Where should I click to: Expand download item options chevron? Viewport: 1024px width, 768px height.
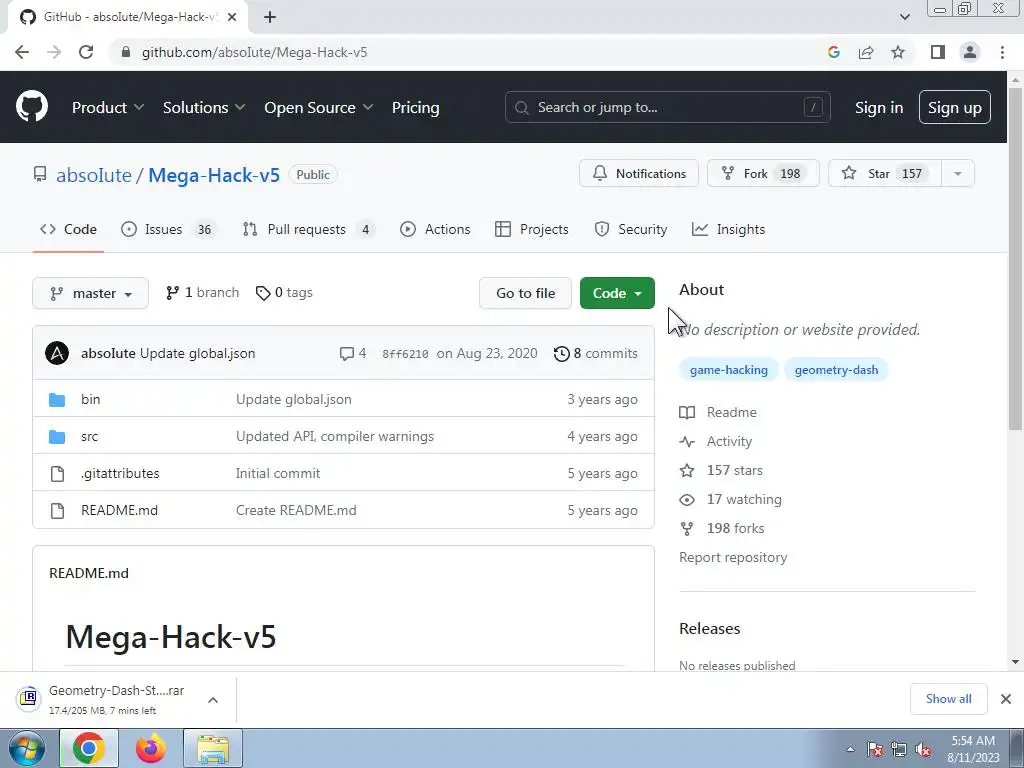213,700
